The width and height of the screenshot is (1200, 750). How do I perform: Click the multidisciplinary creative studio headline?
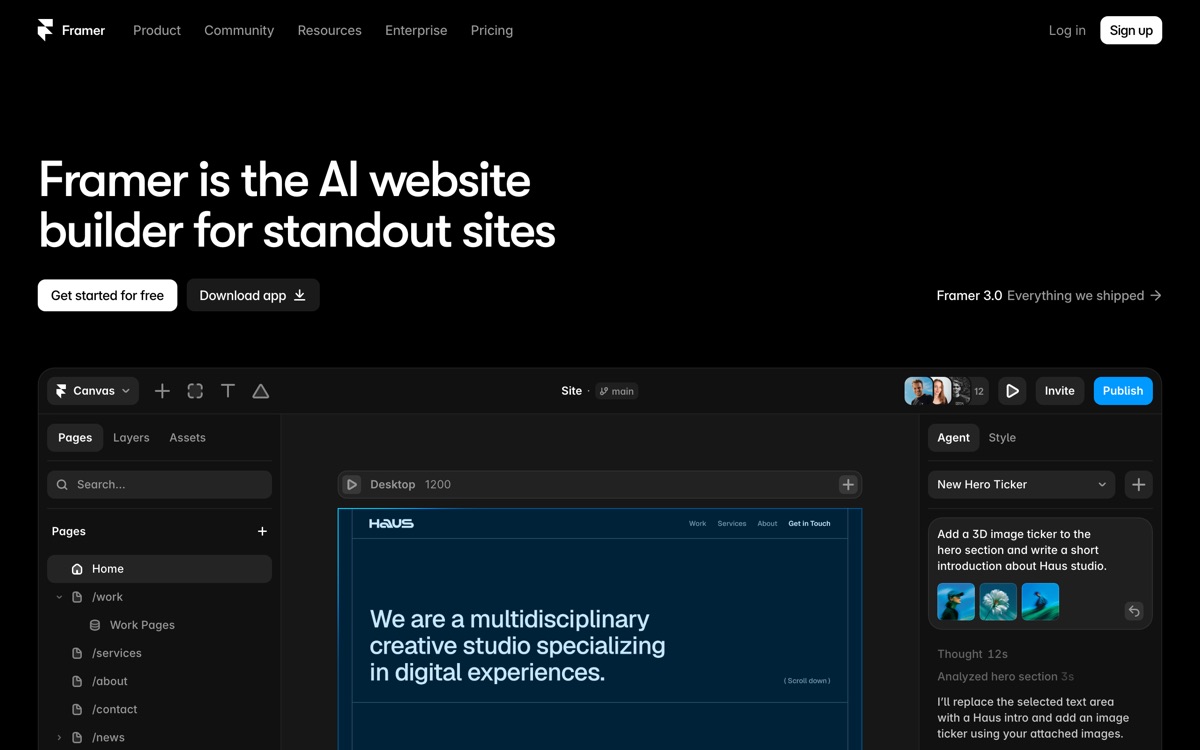pyautogui.click(x=517, y=645)
